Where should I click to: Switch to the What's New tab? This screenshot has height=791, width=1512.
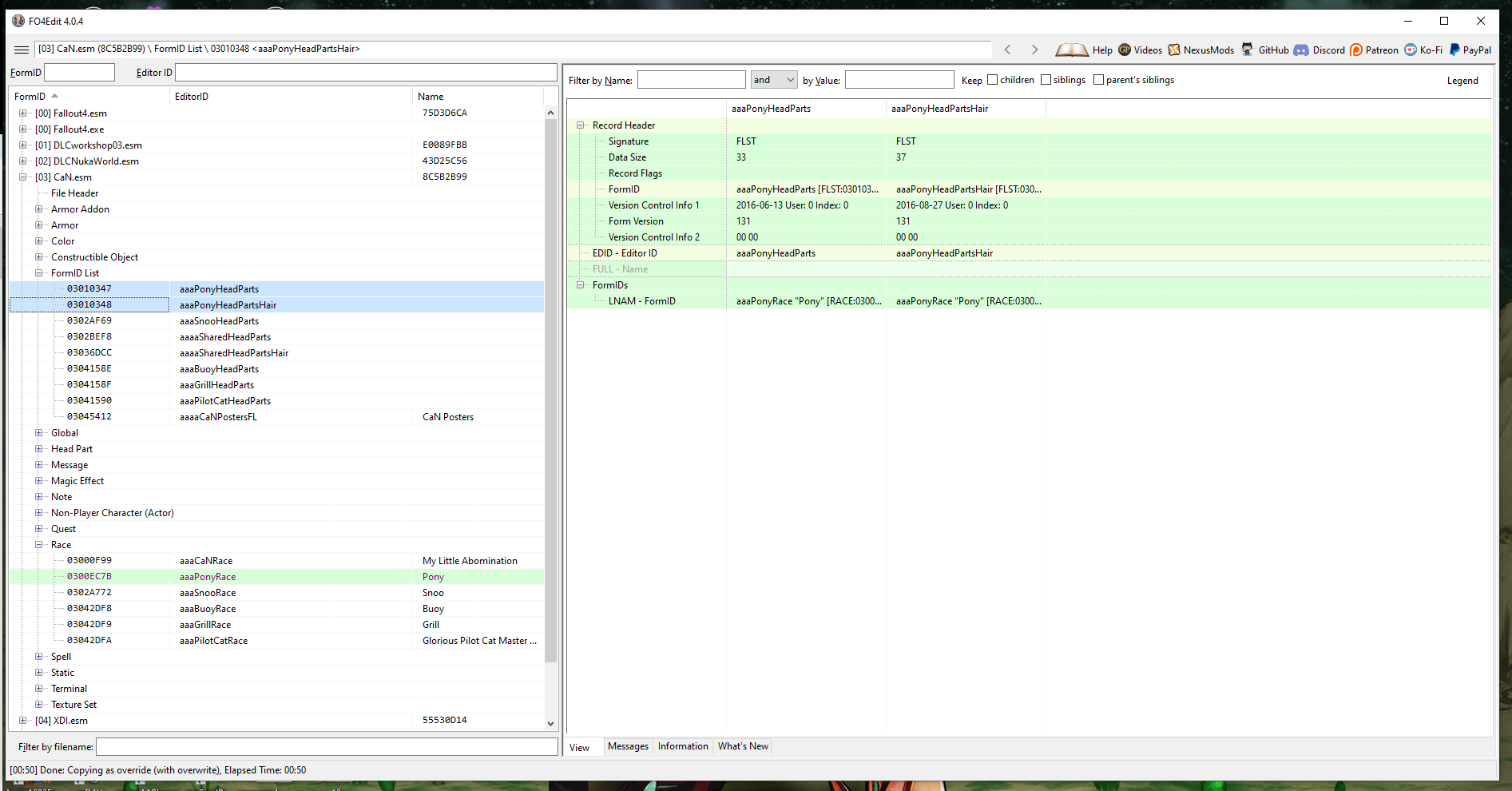point(743,746)
